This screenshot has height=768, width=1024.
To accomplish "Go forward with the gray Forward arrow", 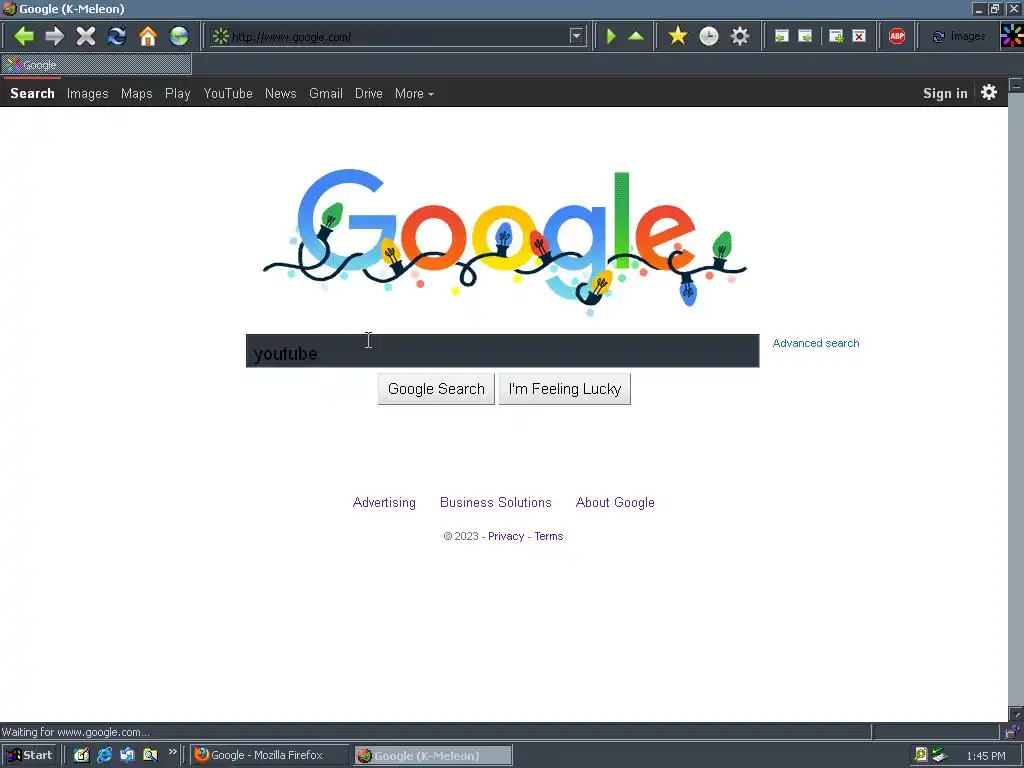I will [55, 36].
